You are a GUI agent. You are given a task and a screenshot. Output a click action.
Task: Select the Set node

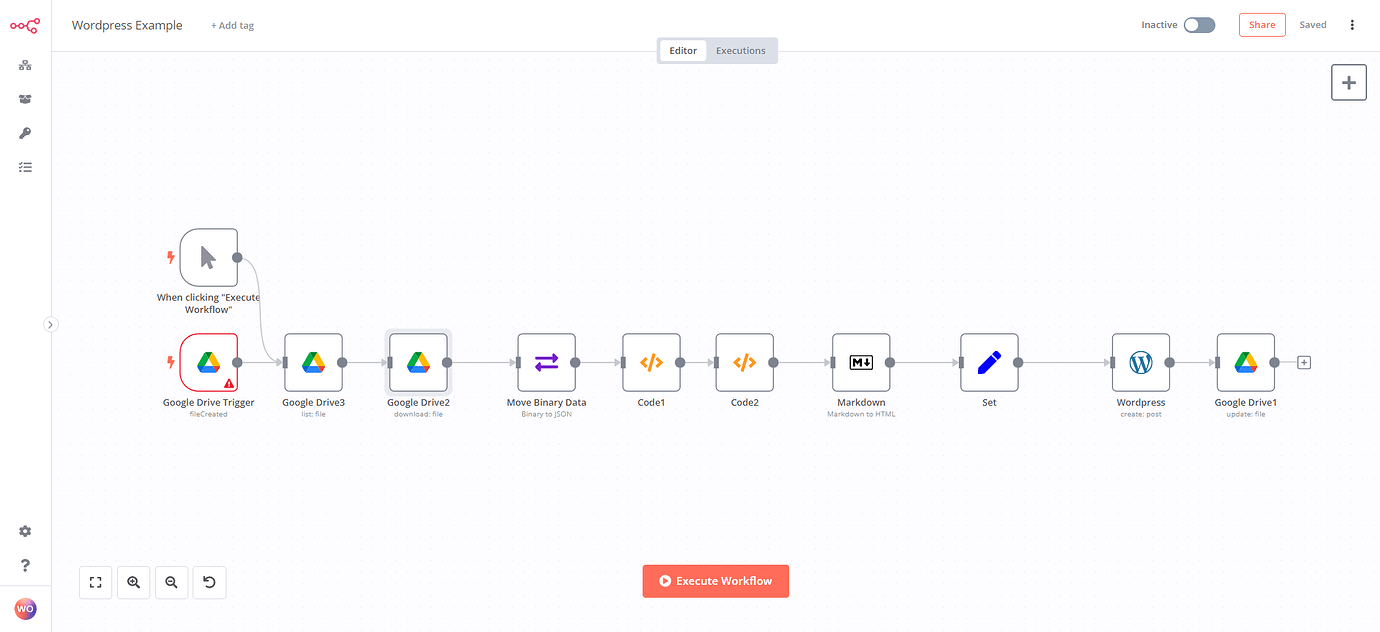pos(989,362)
